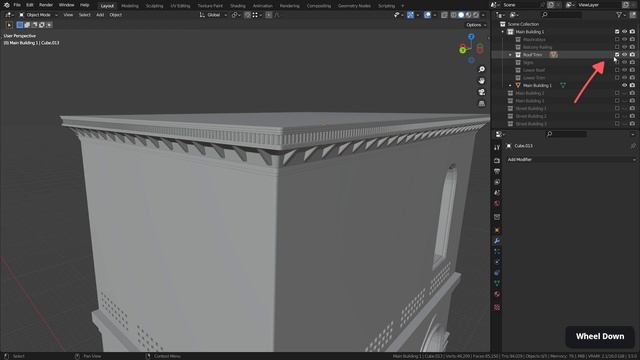Click the blue Z axis on the gizmo
Image resolution: width=640 pixels, height=360 pixels.
[471, 37]
